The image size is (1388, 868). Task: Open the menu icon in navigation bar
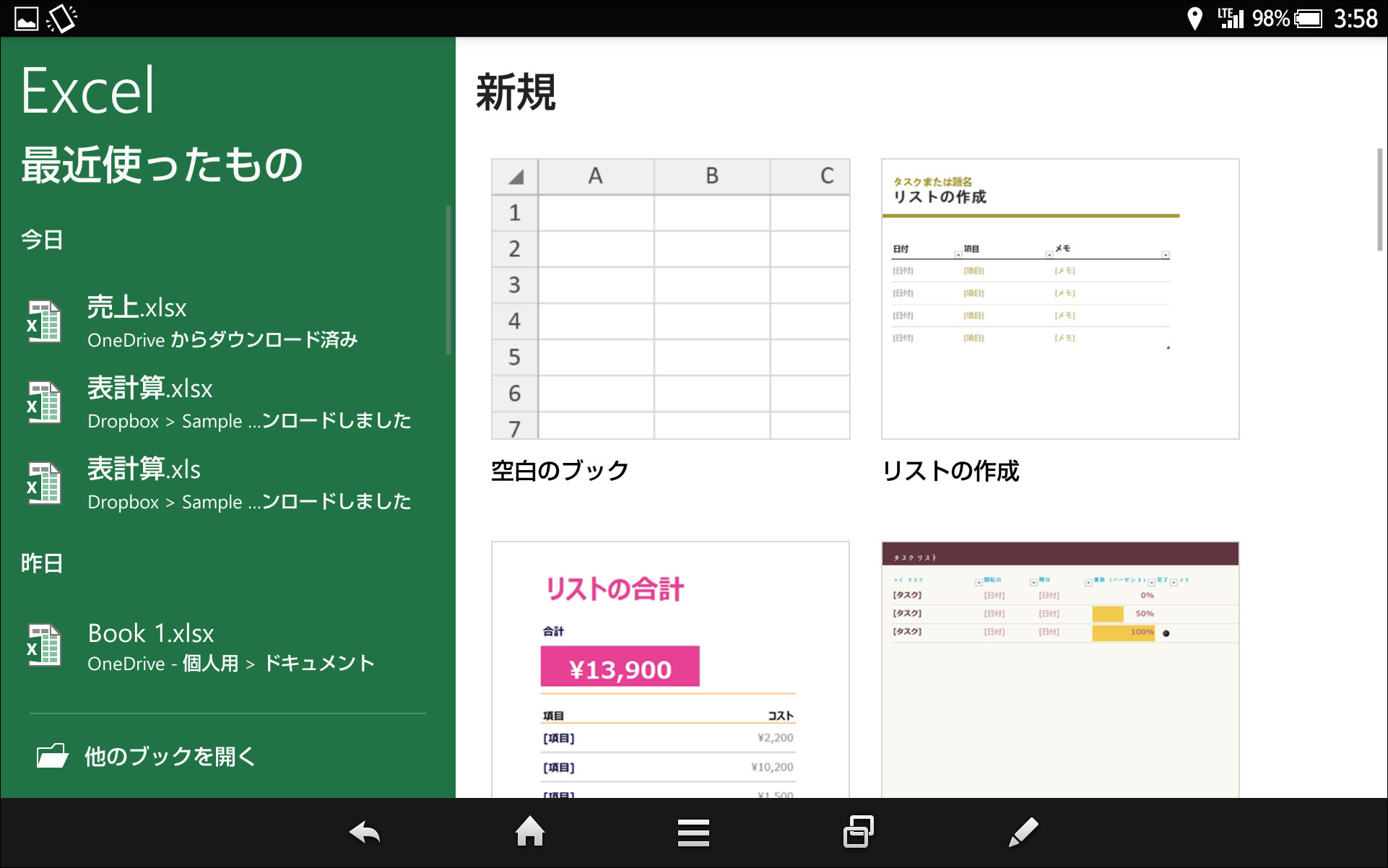point(693,832)
